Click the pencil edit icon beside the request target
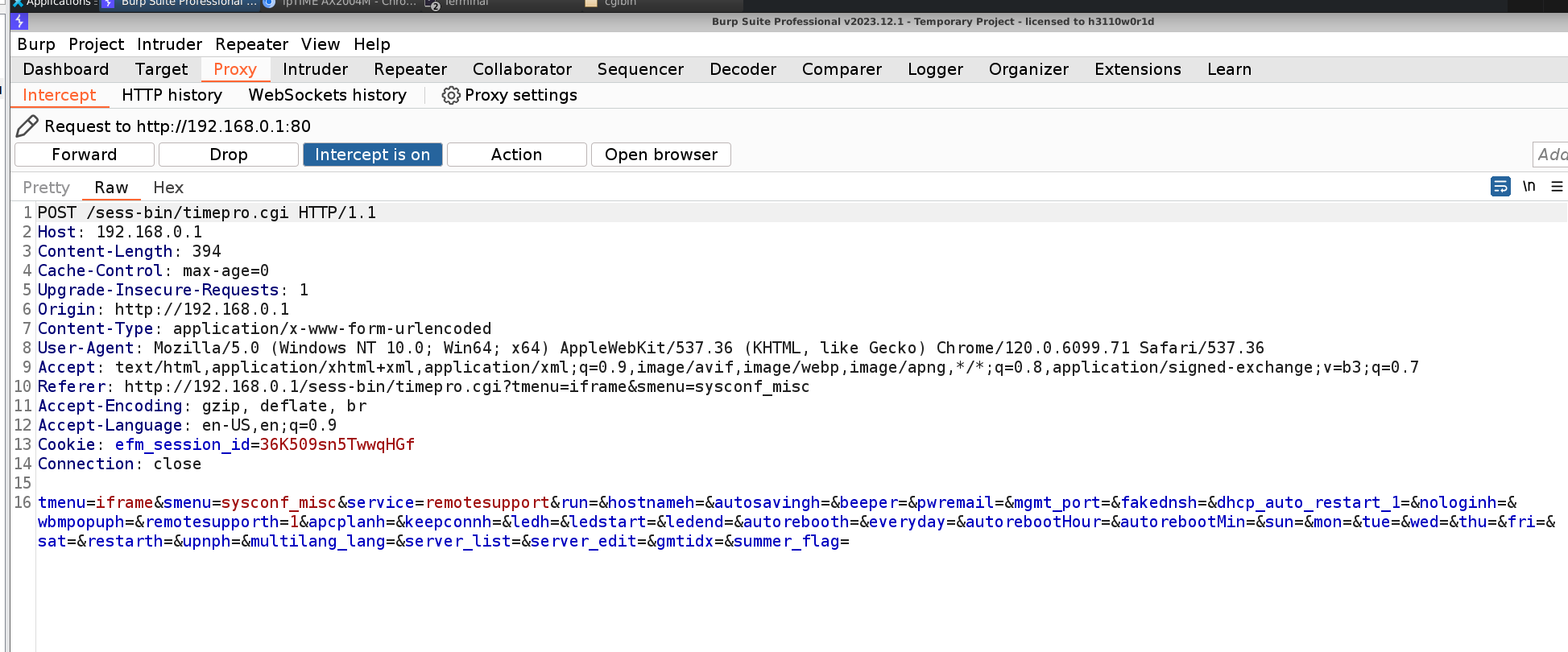 [x=27, y=126]
